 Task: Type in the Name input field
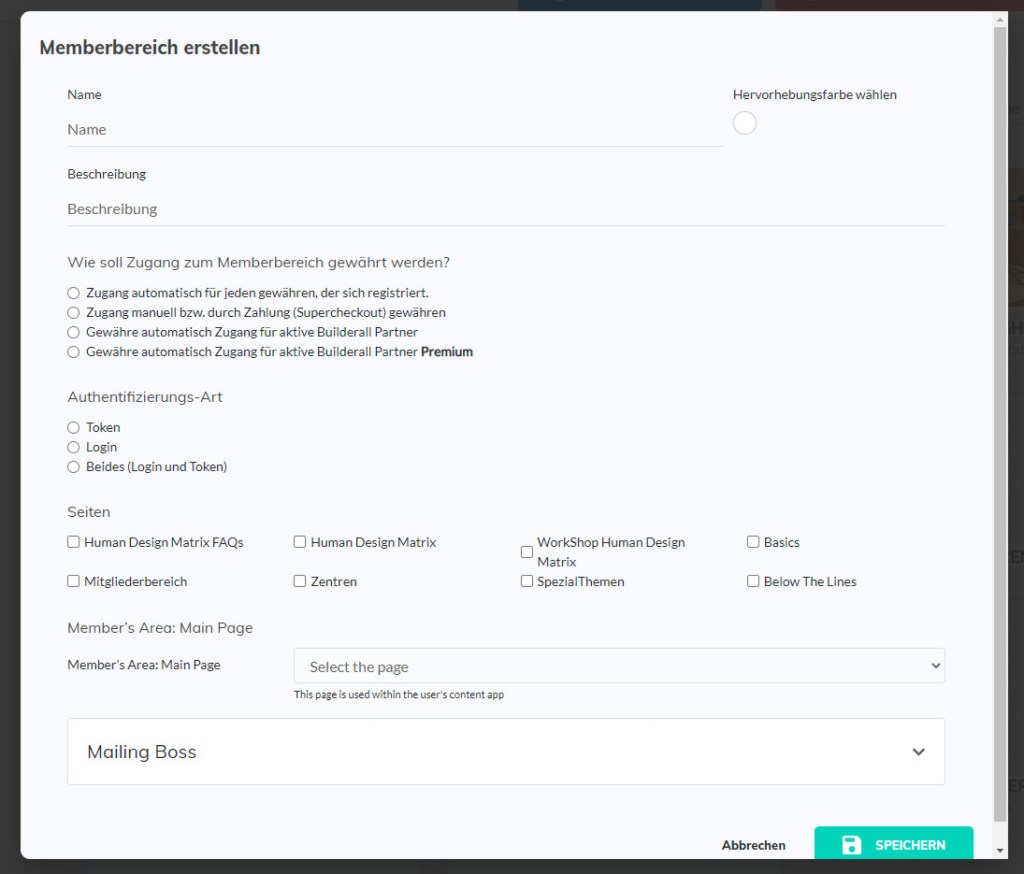[395, 129]
